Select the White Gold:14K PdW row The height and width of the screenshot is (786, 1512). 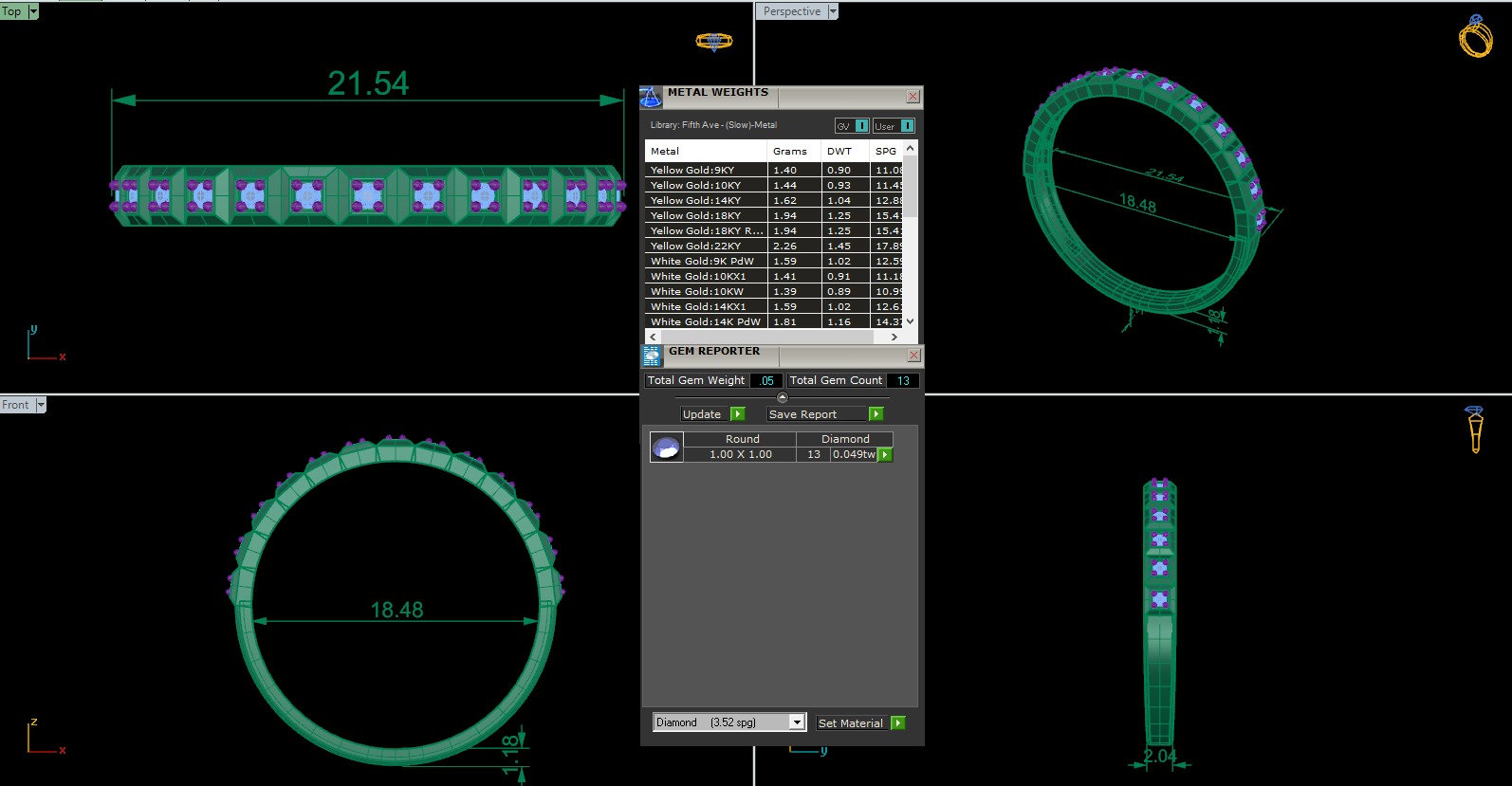pos(774,322)
